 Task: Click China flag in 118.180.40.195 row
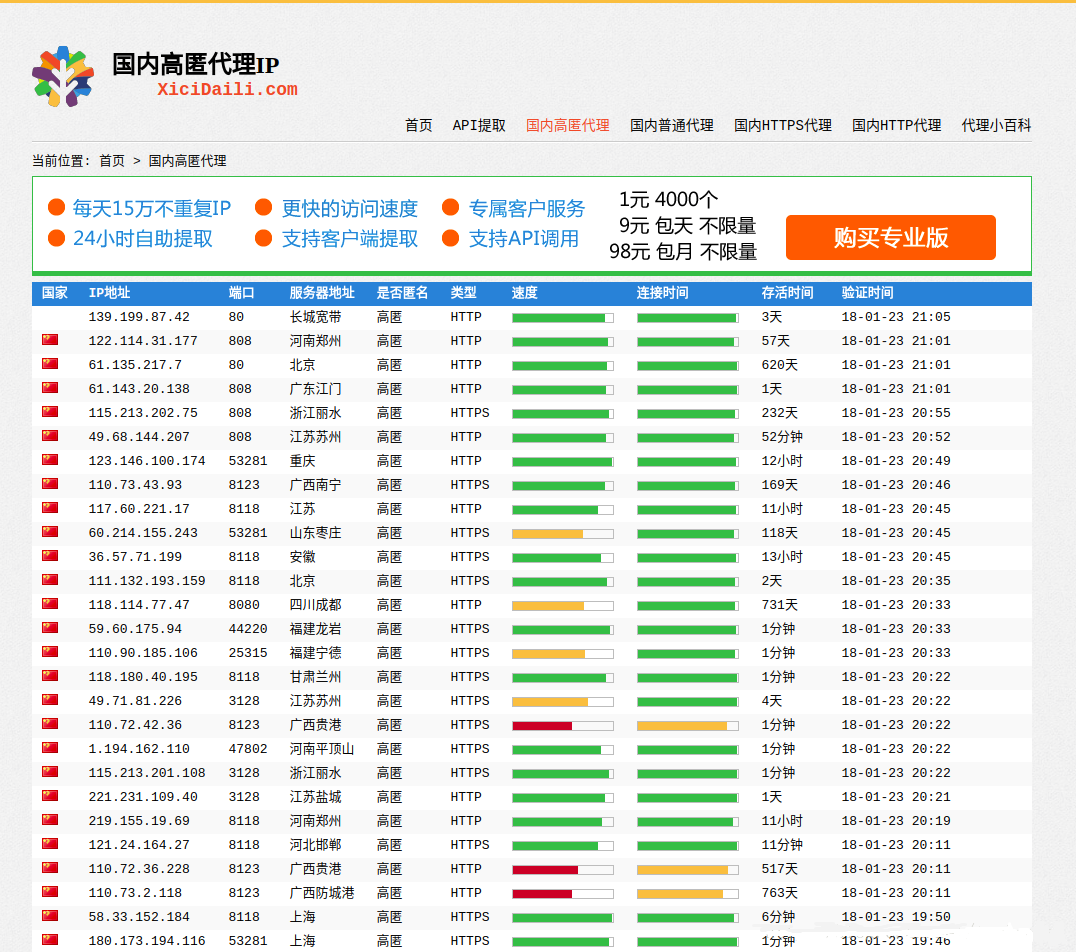(50, 676)
